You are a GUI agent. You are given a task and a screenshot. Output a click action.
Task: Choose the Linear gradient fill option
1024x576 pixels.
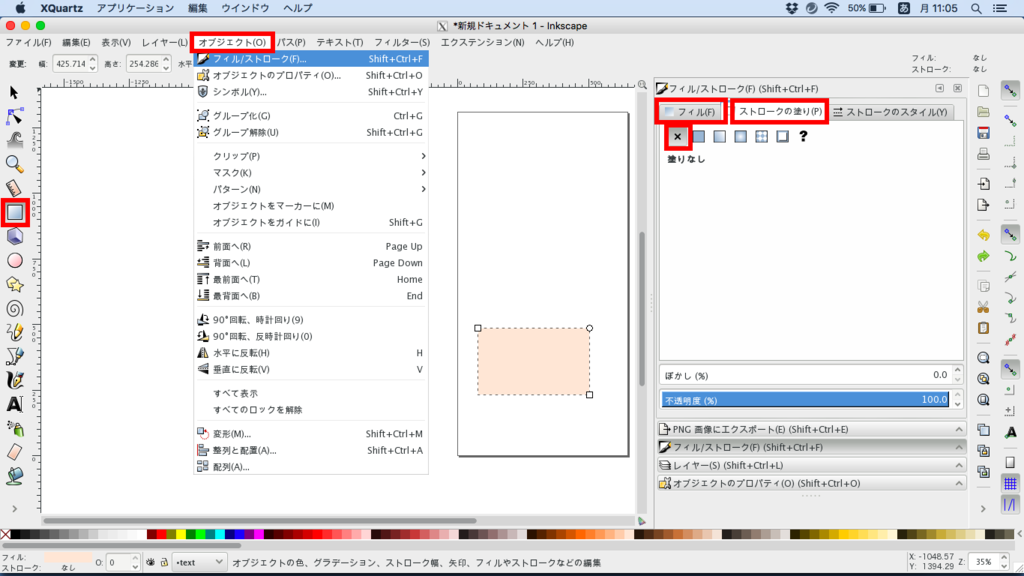point(720,136)
